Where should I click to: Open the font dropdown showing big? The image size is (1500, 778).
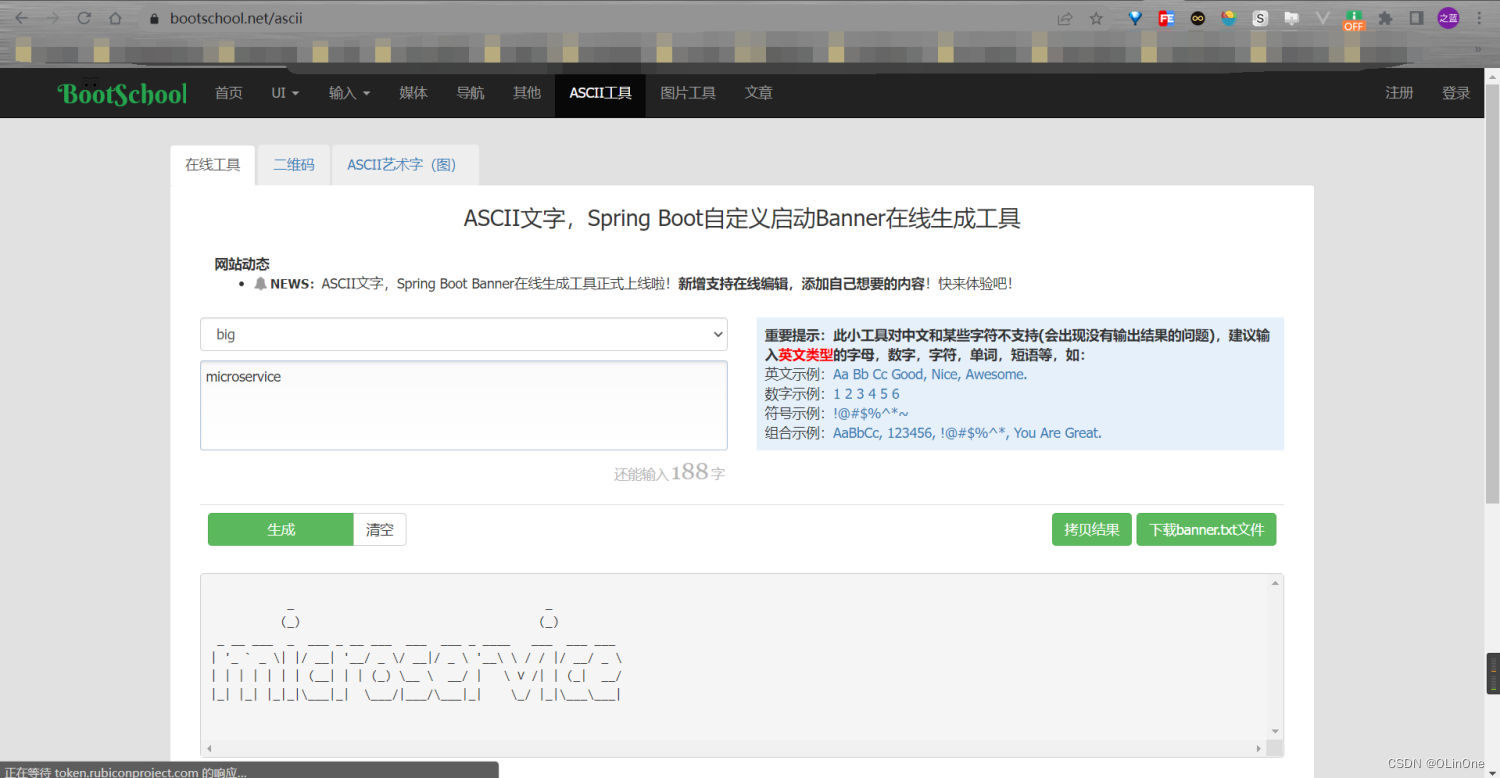pyautogui.click(x=464, y=334)
